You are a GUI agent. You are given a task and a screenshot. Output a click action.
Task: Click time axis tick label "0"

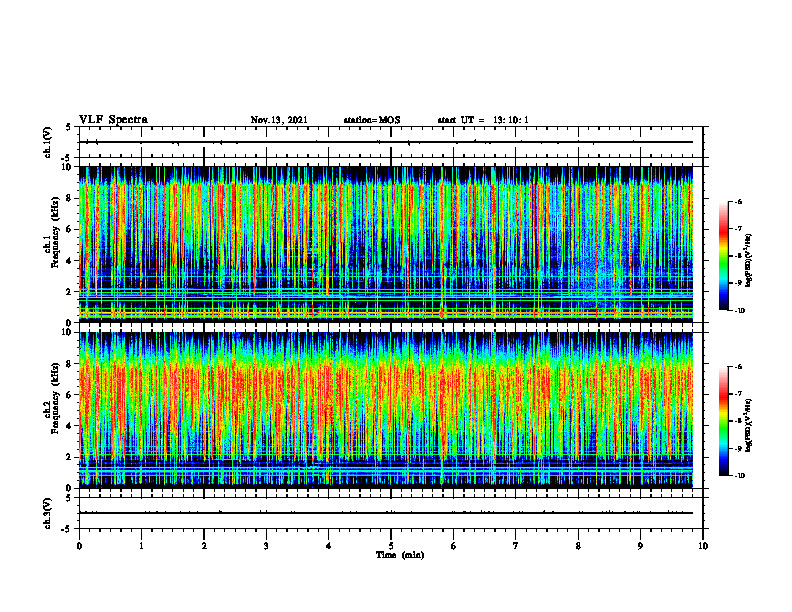tap(79, 546)
